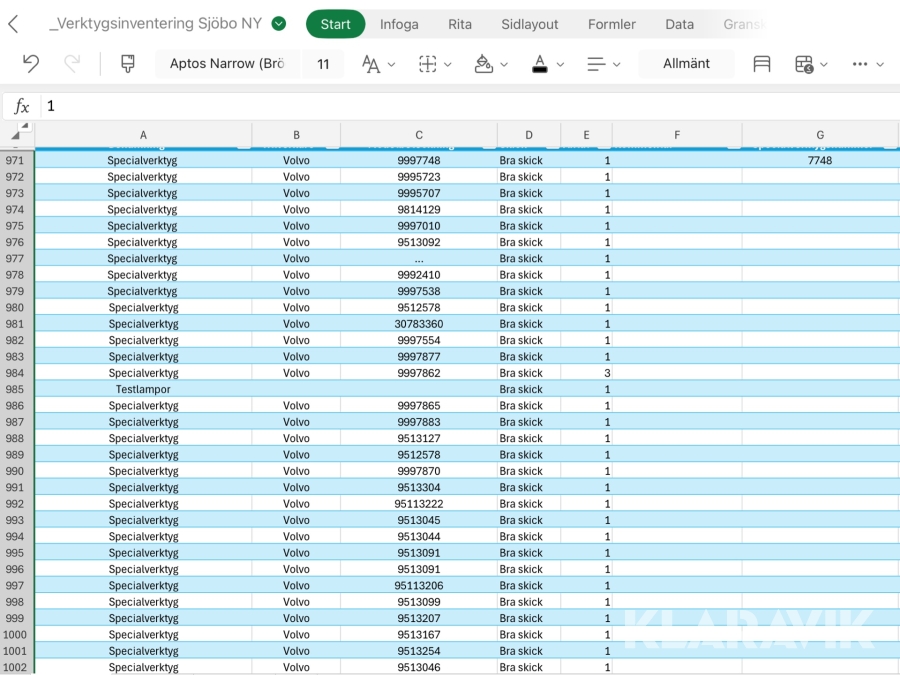Viewport: 900px width, 675px height.
Task: Click the select-all corner triangle
Action: click(18, 134)
